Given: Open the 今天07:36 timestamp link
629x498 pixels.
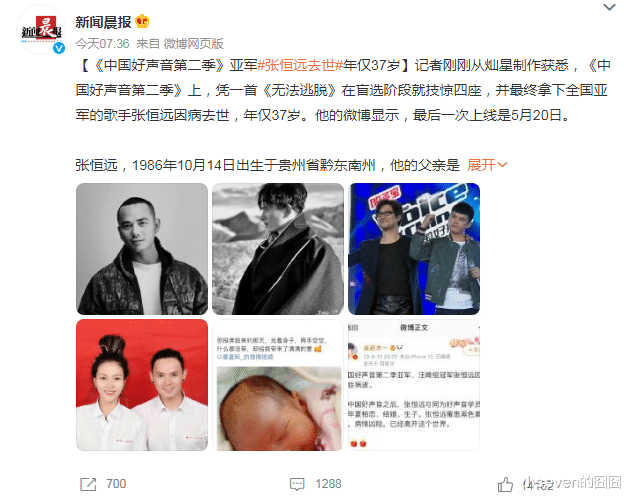Looking at the screenshot, I should click(x=102, y=43).
